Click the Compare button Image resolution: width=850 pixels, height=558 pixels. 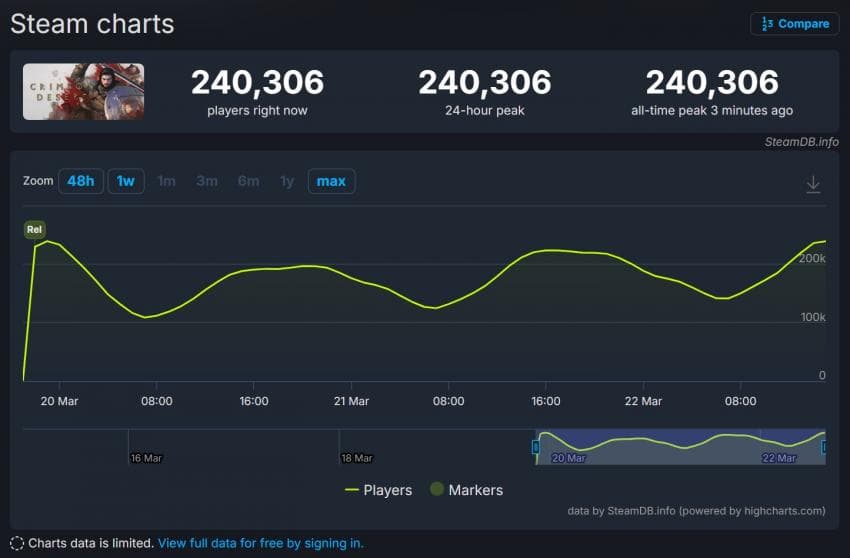coord(794,24)
